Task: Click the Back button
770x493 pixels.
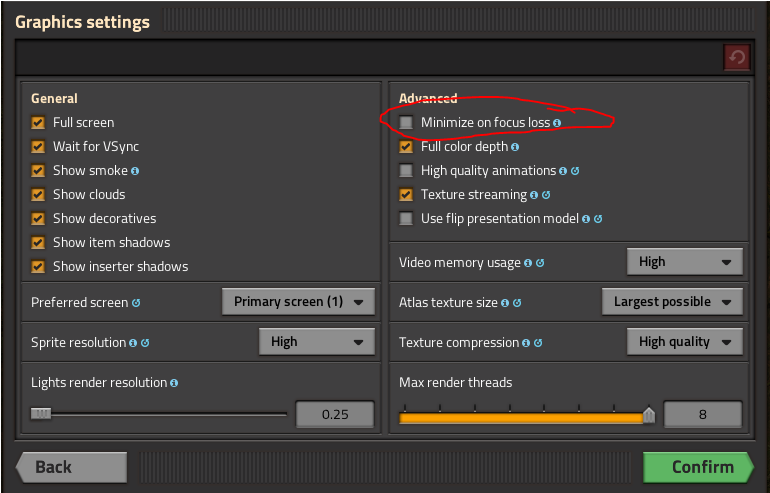Action: (72, 467)
